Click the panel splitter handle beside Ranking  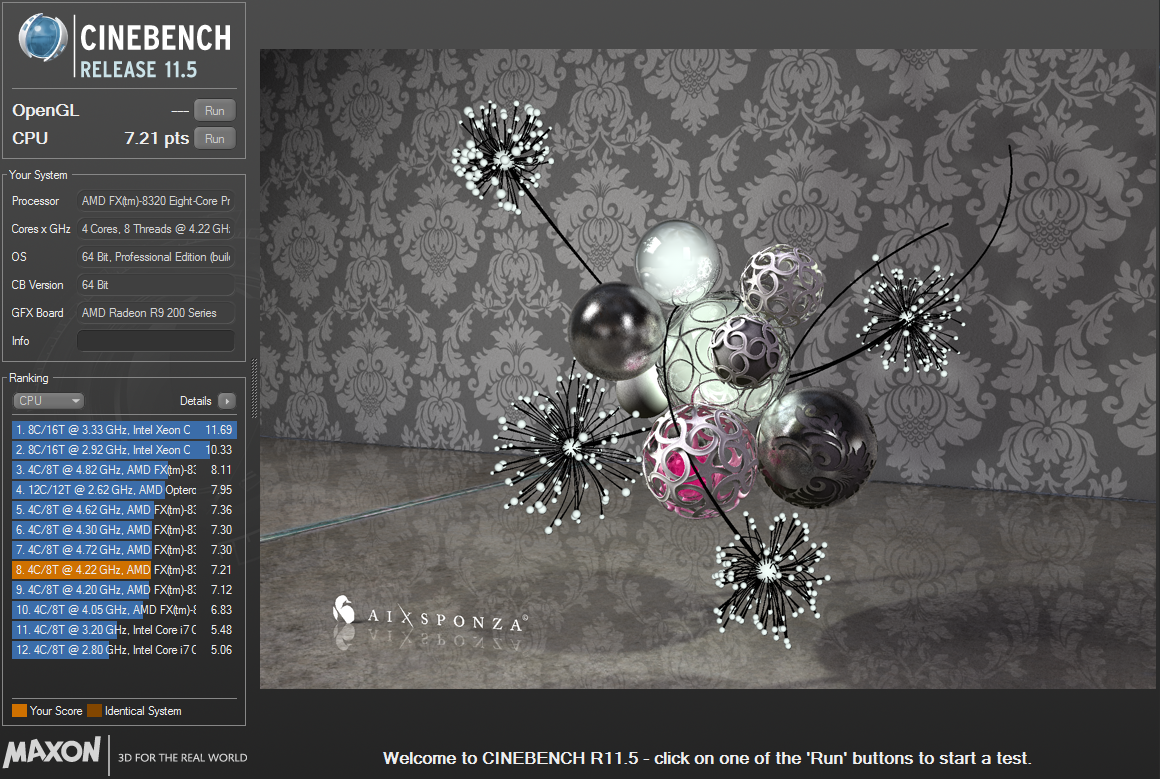pyautogui.click(x=254, y=389)
